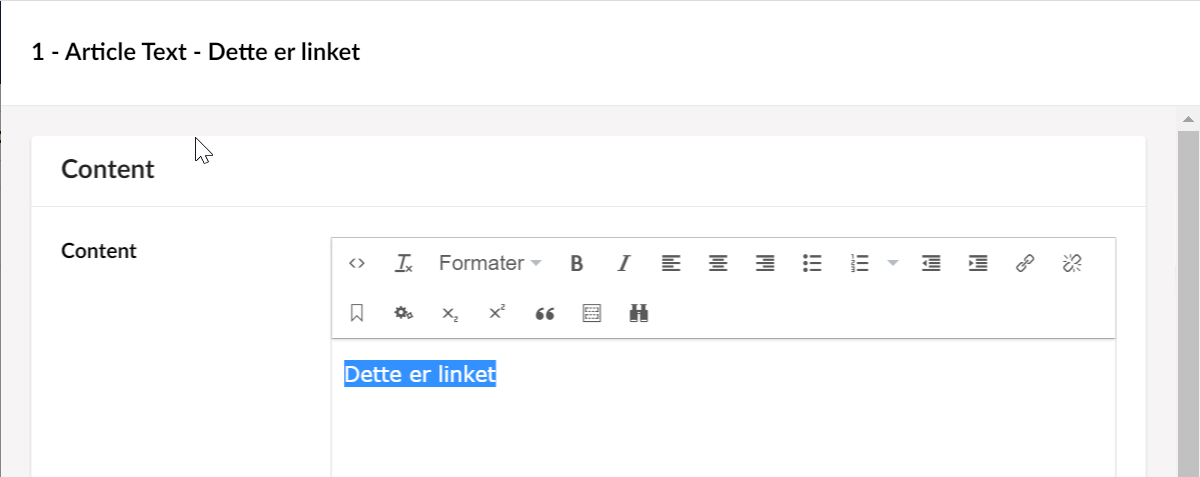
Task: Insert a numbered list
Action: tap(860, 264)
